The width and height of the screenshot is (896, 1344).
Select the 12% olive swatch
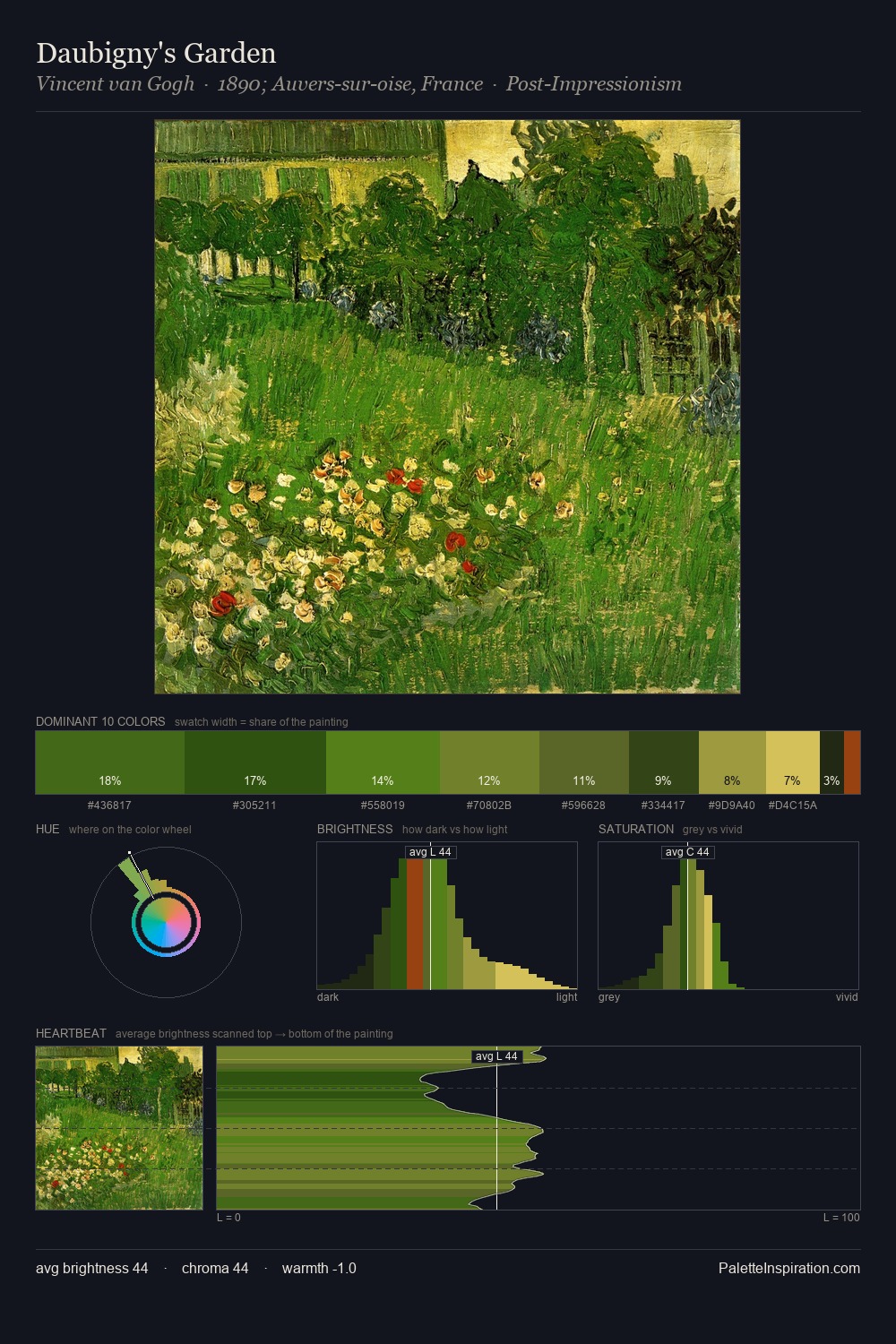click(x=489, y=762)
